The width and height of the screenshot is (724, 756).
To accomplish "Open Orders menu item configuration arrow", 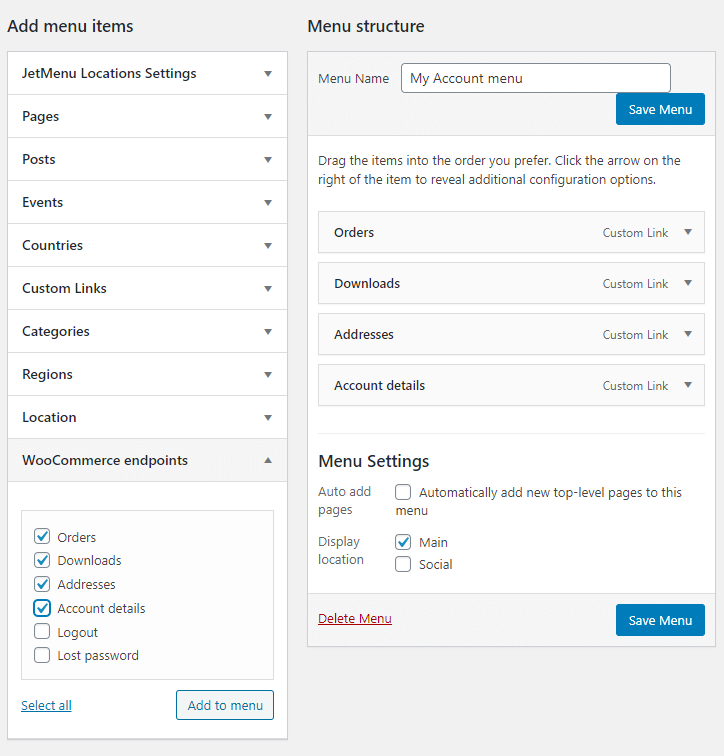I will [688, 232].
